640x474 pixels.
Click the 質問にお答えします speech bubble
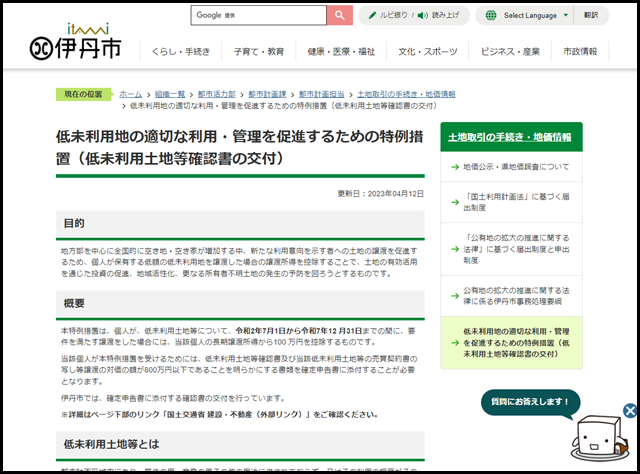530,402
